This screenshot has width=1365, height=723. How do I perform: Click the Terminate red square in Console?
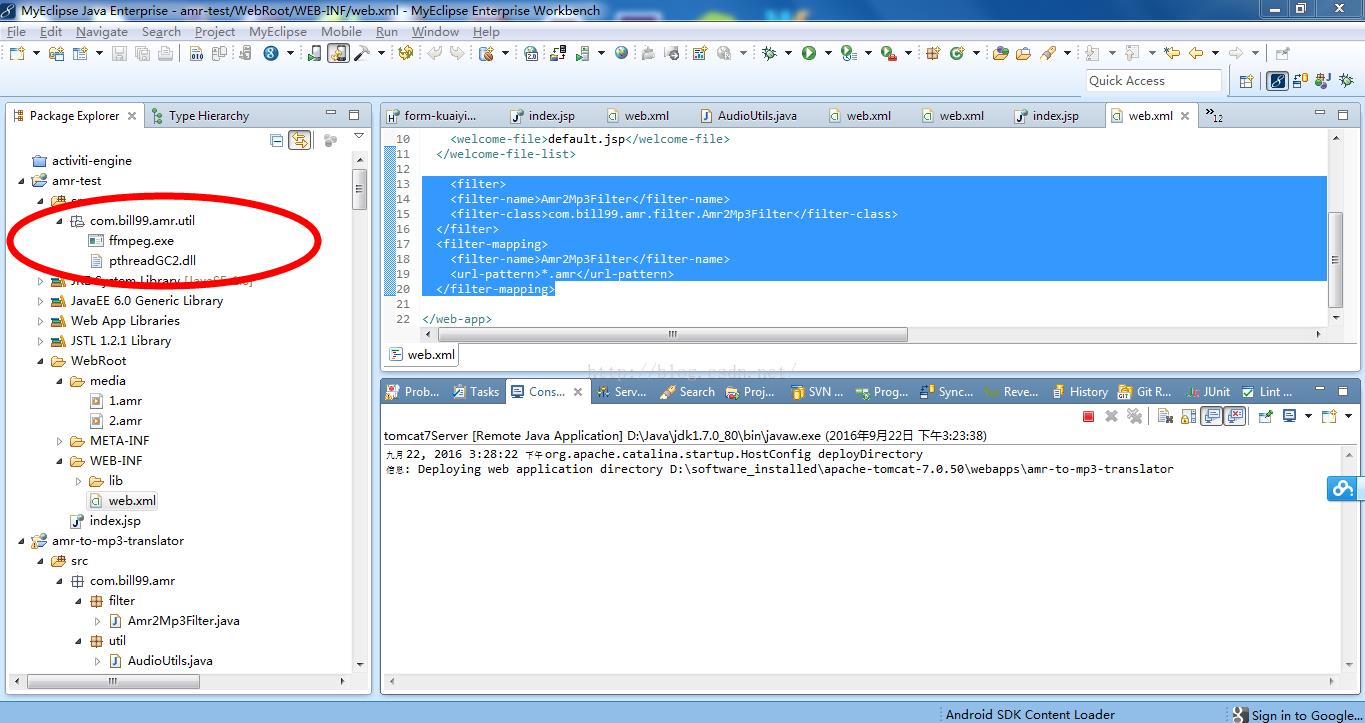click(1088, 416)
